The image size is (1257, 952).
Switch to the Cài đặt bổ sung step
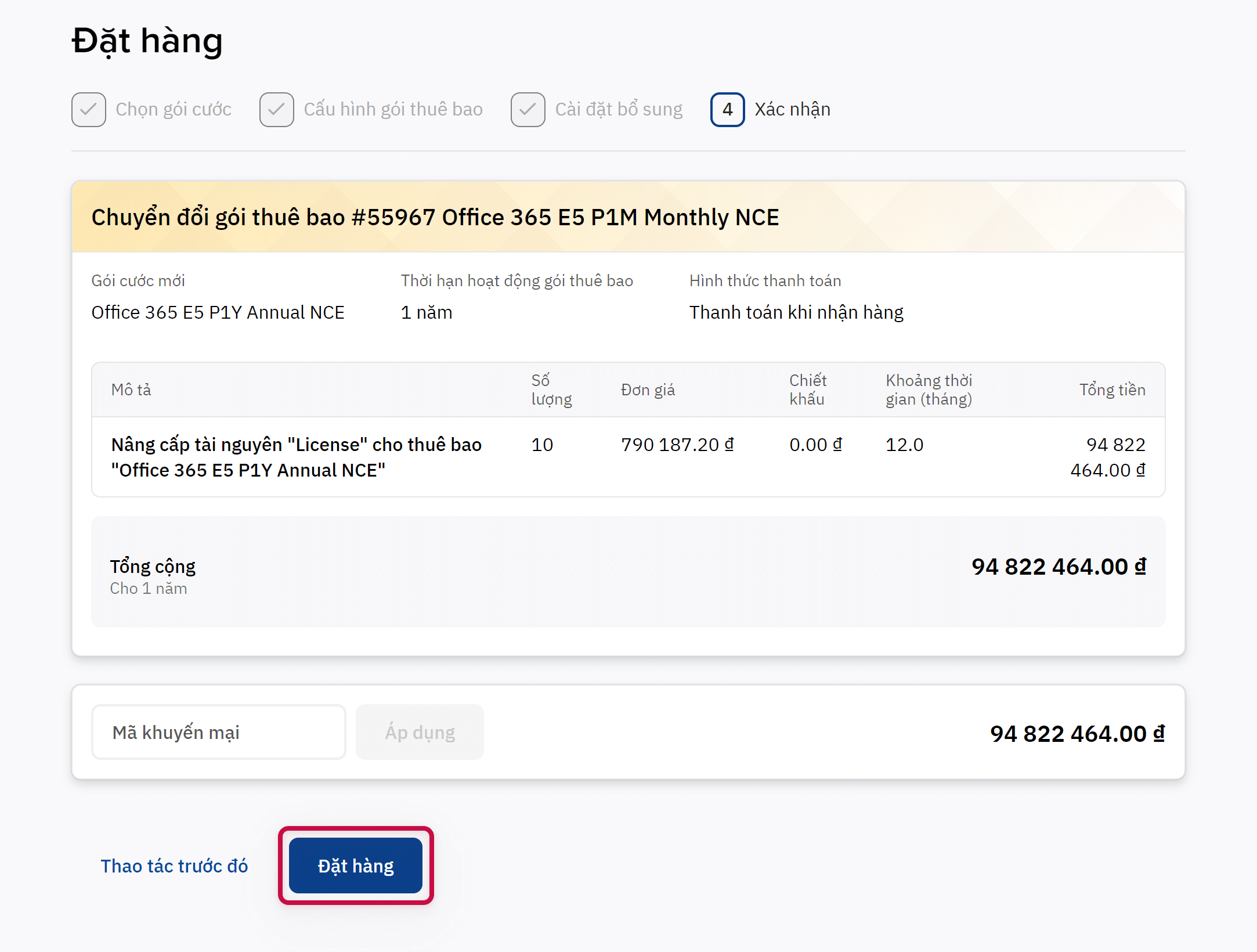618,109
